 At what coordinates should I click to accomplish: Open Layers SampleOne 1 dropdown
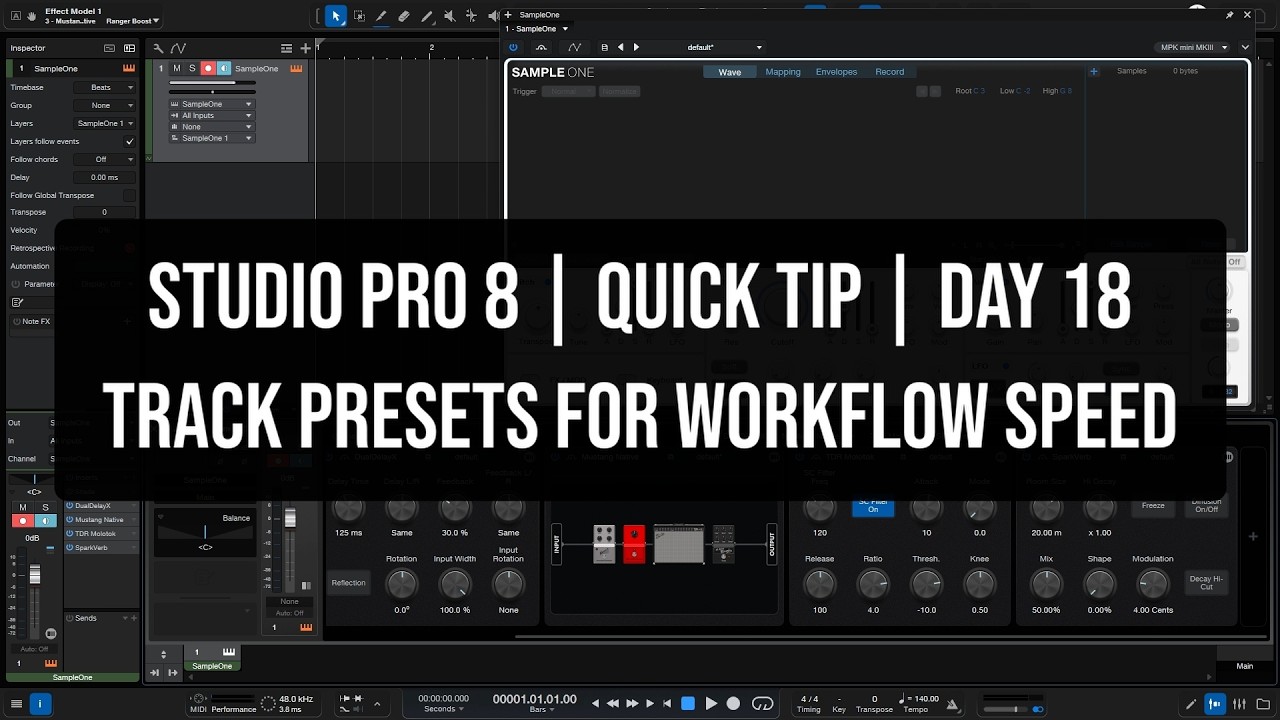pos(105,123)
